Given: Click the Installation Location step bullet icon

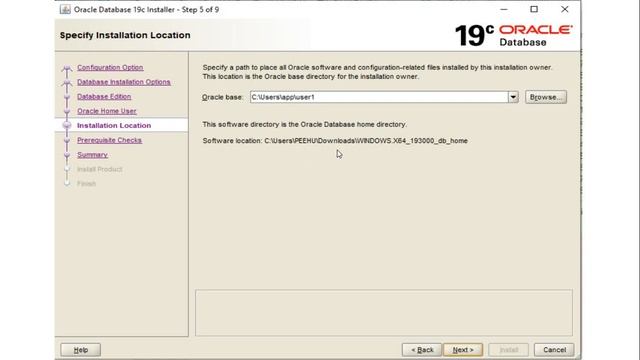Looking at the screenshot, I should [x=67, y=126].
